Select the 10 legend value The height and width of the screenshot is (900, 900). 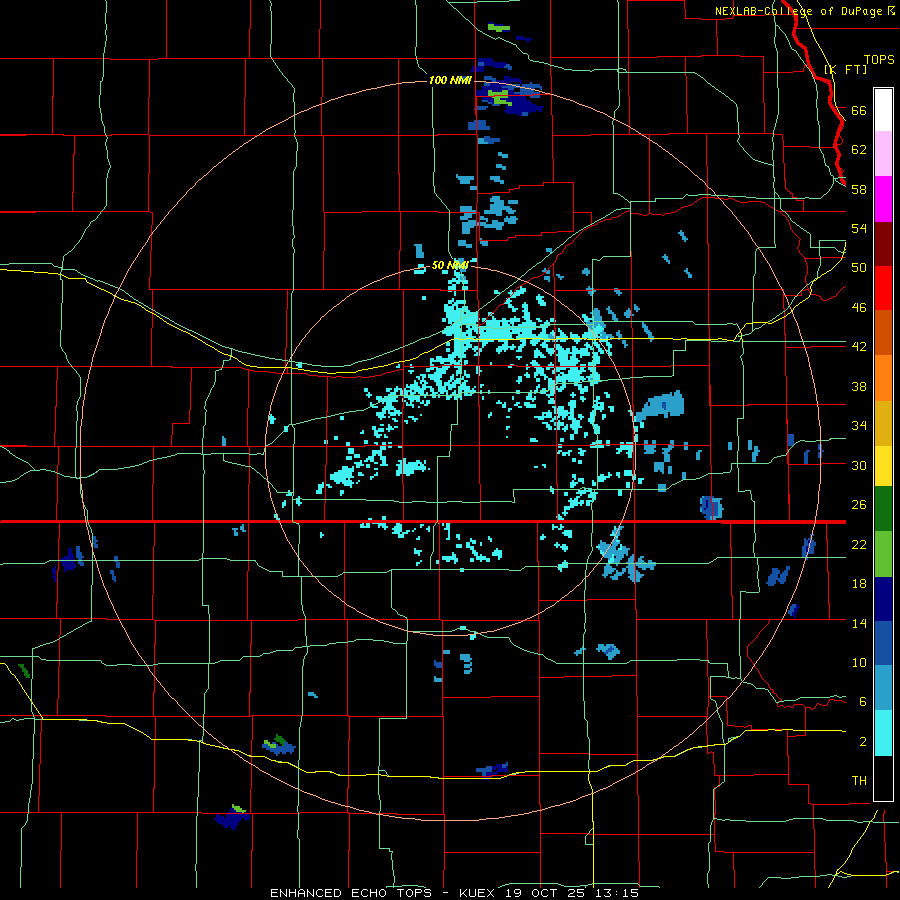(859, 662)
